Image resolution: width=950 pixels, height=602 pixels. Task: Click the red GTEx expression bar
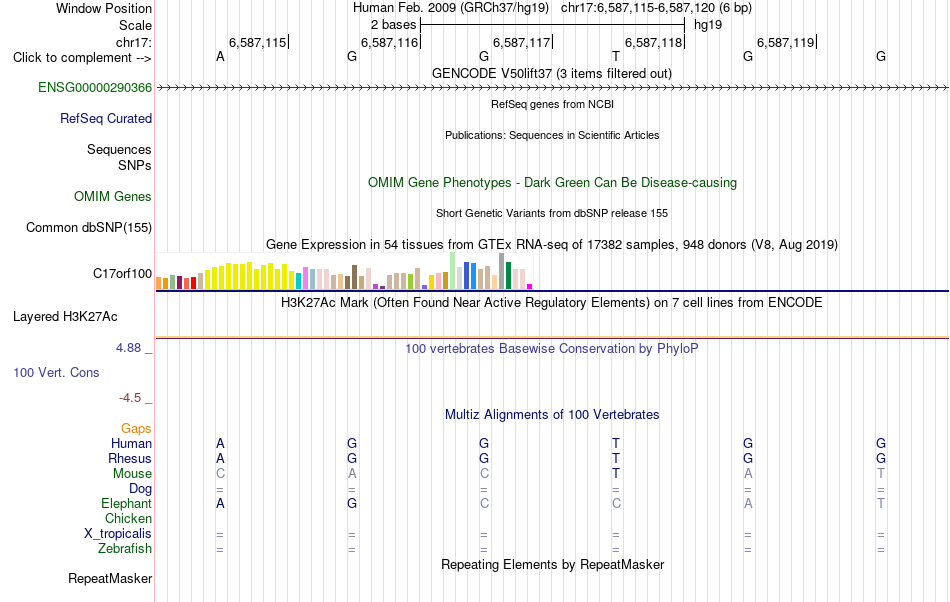point(194,283)
